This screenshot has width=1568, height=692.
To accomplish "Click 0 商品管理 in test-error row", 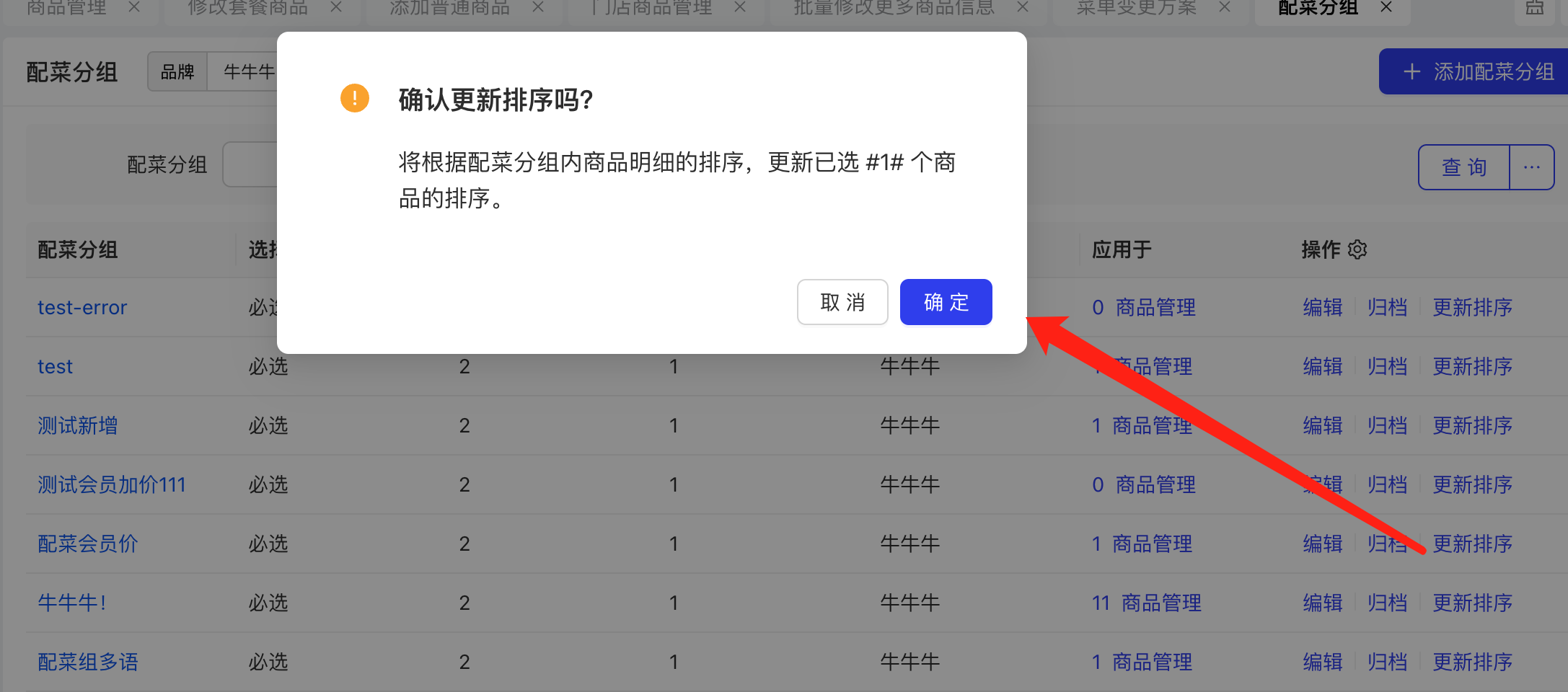I will [x=1144, y=307].
